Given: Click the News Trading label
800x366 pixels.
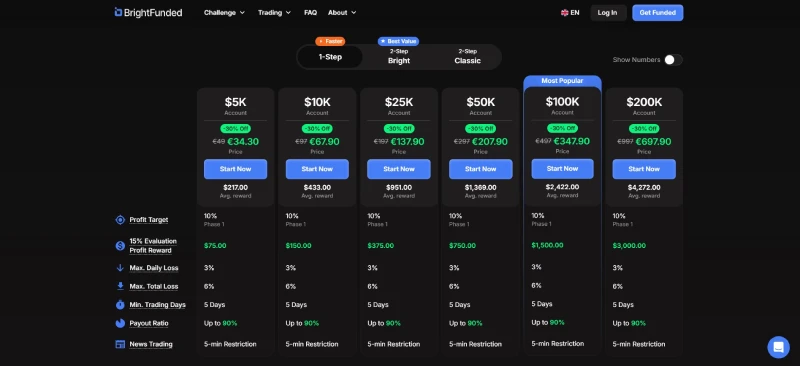Looking at the screenshot, I should point(151,345).
